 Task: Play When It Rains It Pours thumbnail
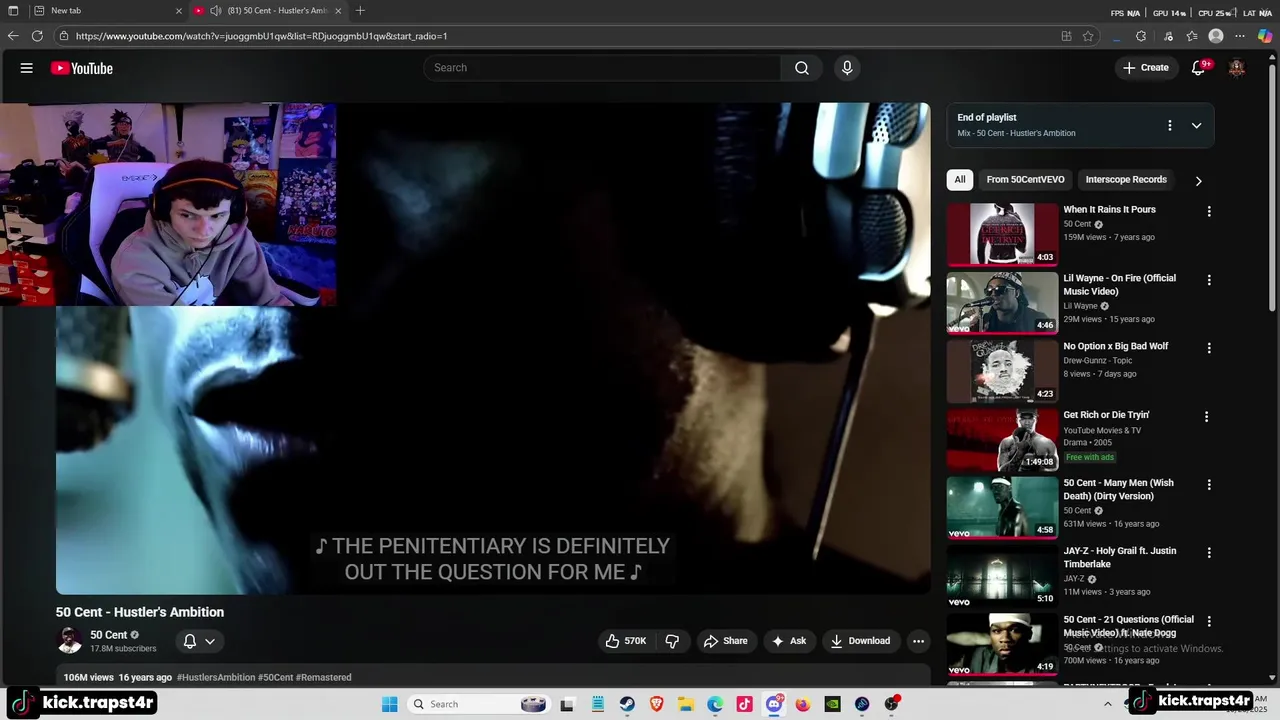(x=1002, y=234)
